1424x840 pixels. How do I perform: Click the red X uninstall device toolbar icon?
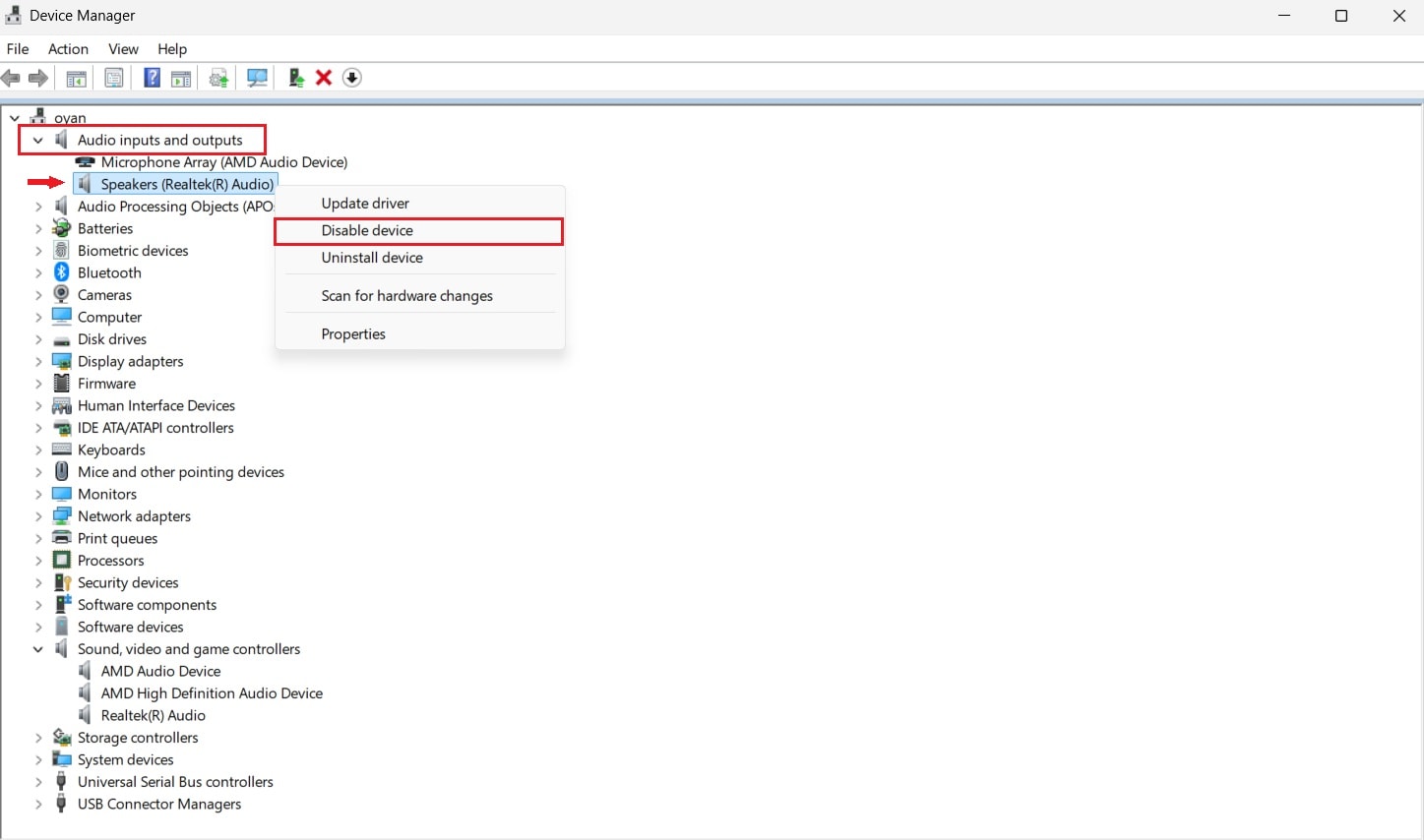(x=324, y=78)
